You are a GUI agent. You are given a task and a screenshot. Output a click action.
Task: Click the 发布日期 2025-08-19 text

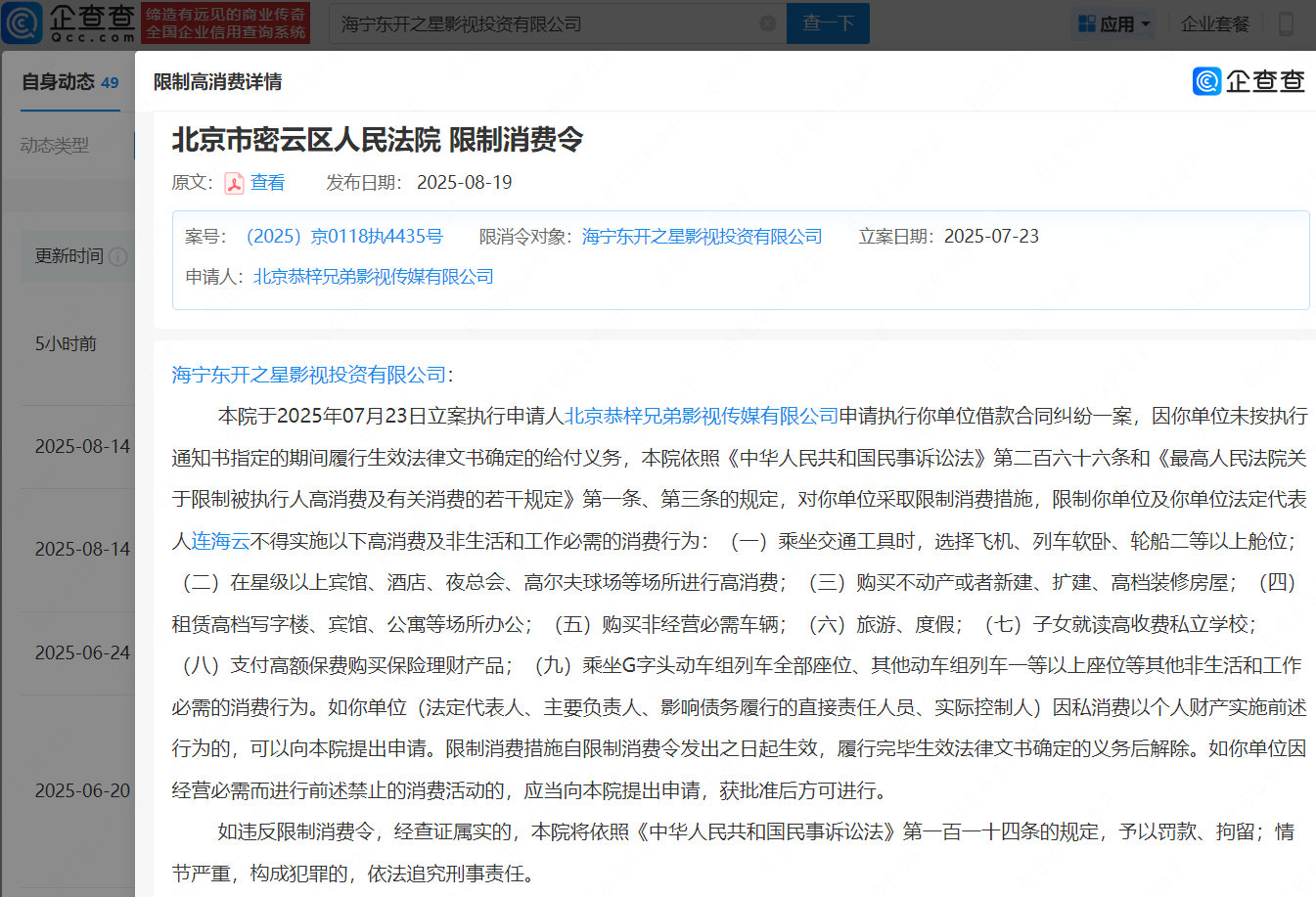point(419,183)
